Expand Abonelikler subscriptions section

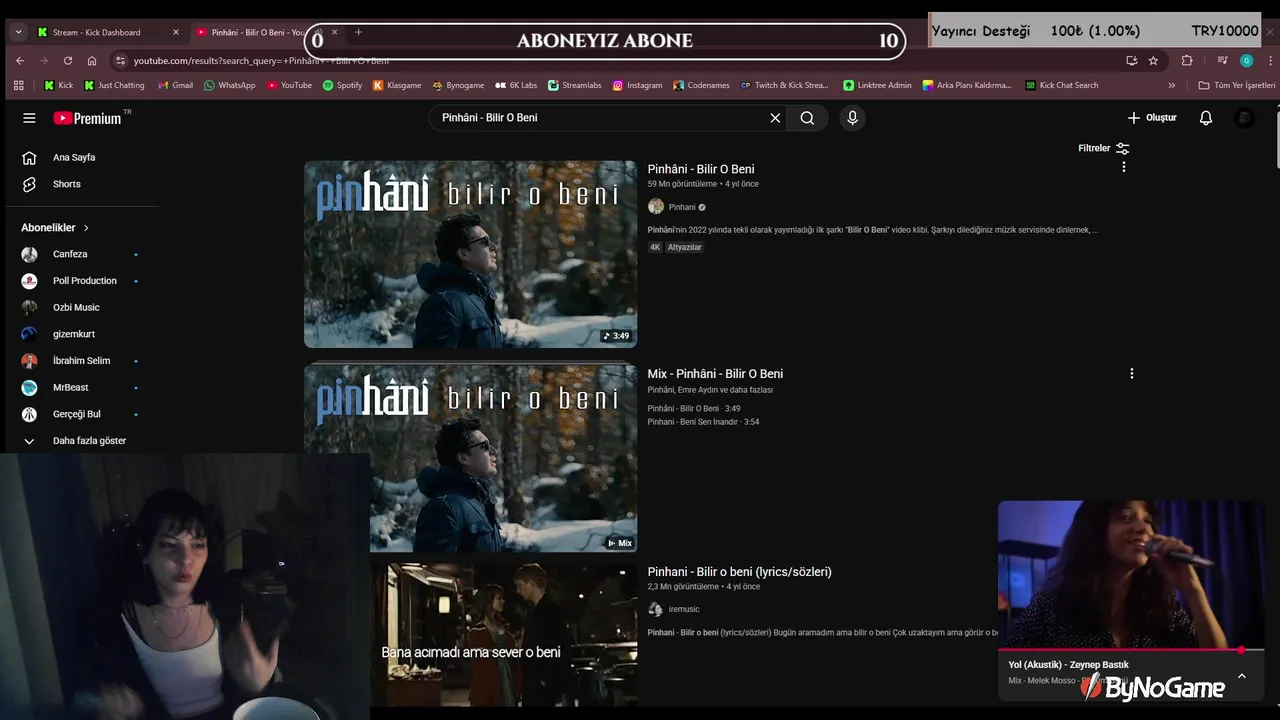coord(56,228)
